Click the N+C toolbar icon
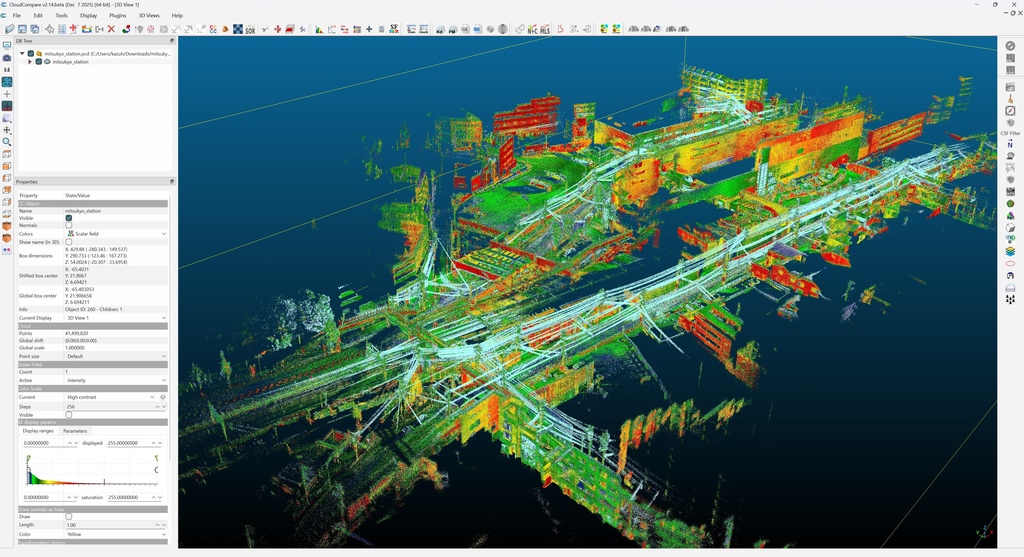Image resolution: width=1024 pixels, height=557 pixels. (x=533, y=29)
